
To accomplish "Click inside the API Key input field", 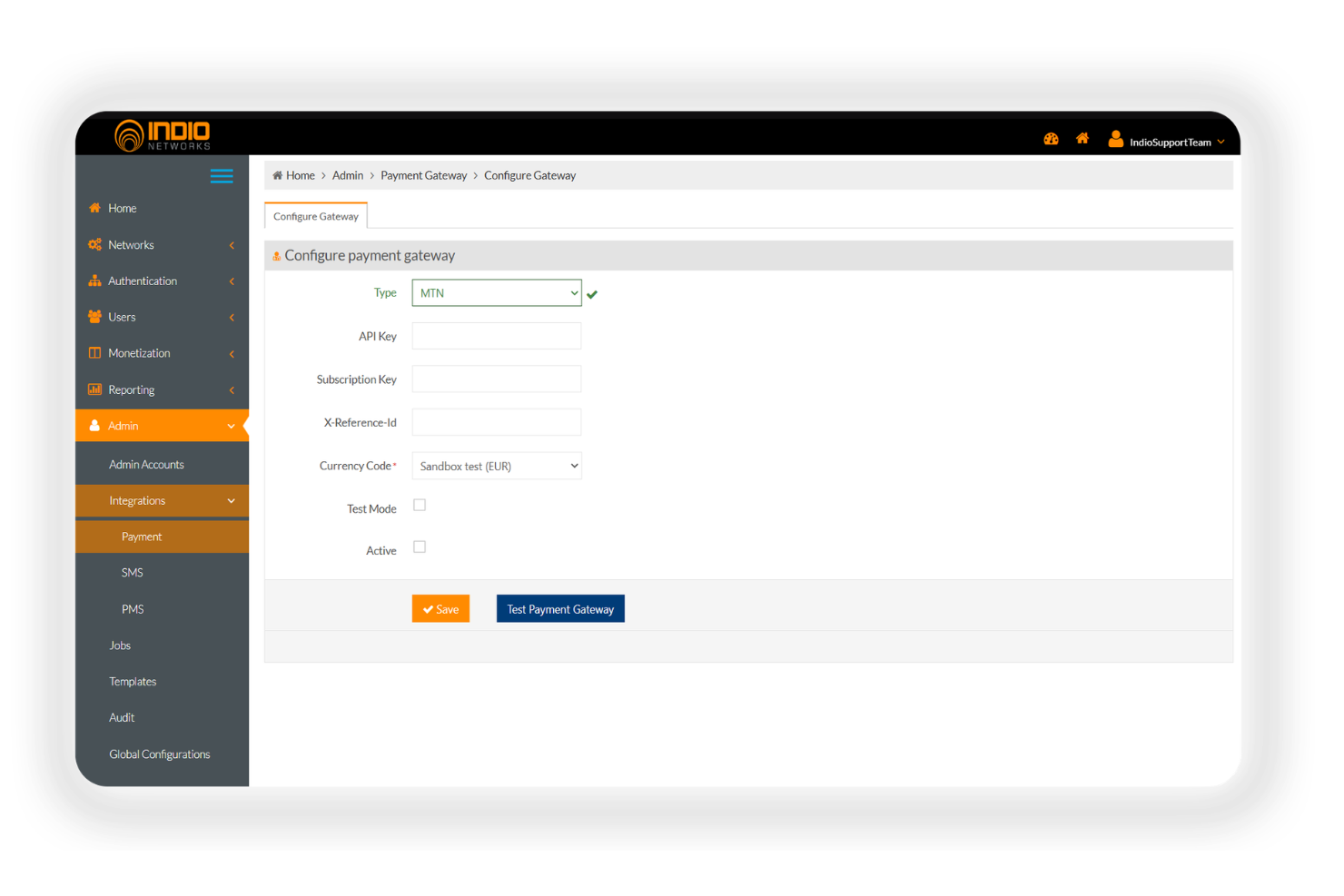I will pyautogui.click(x=496, y=335).
